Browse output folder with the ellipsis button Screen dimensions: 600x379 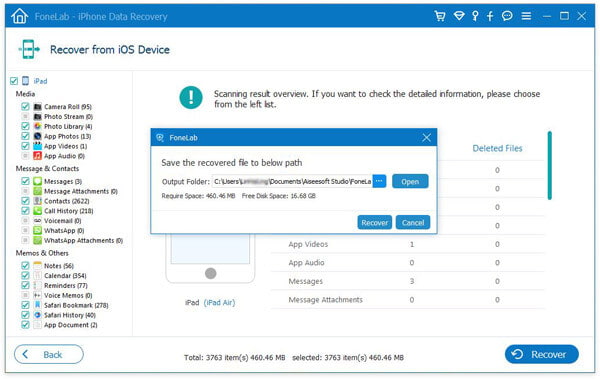(x=379, y=181)
